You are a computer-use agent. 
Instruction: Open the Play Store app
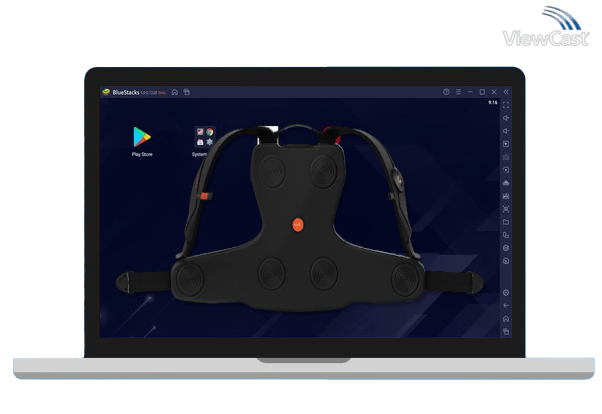142,137
